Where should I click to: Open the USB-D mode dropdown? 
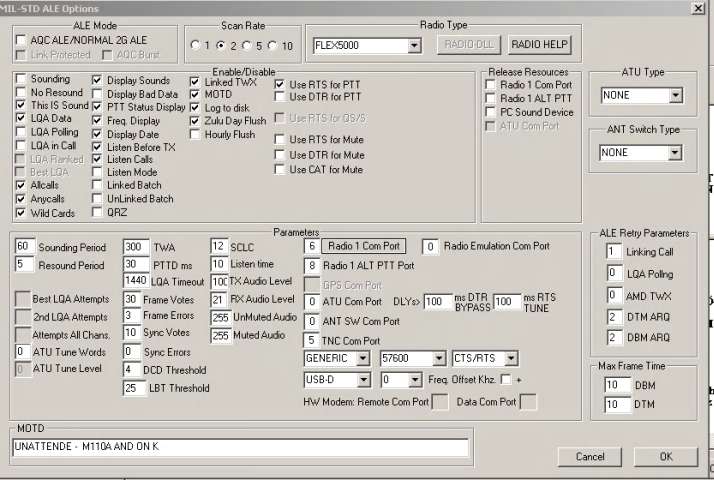pos(364,380)
